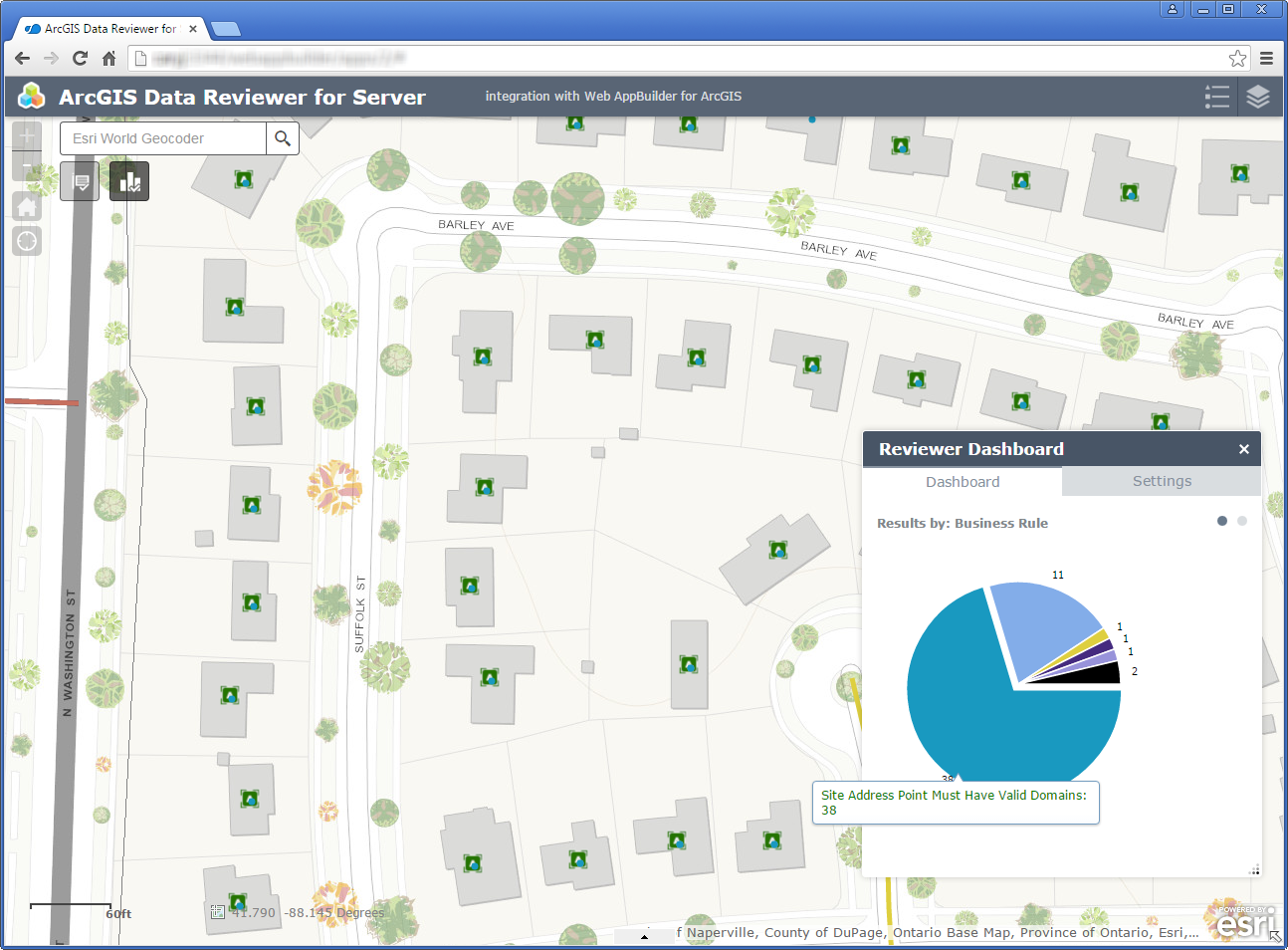Viewport: 1288px width, 950px height.
Task: Go back in browser
Action: 22,58
